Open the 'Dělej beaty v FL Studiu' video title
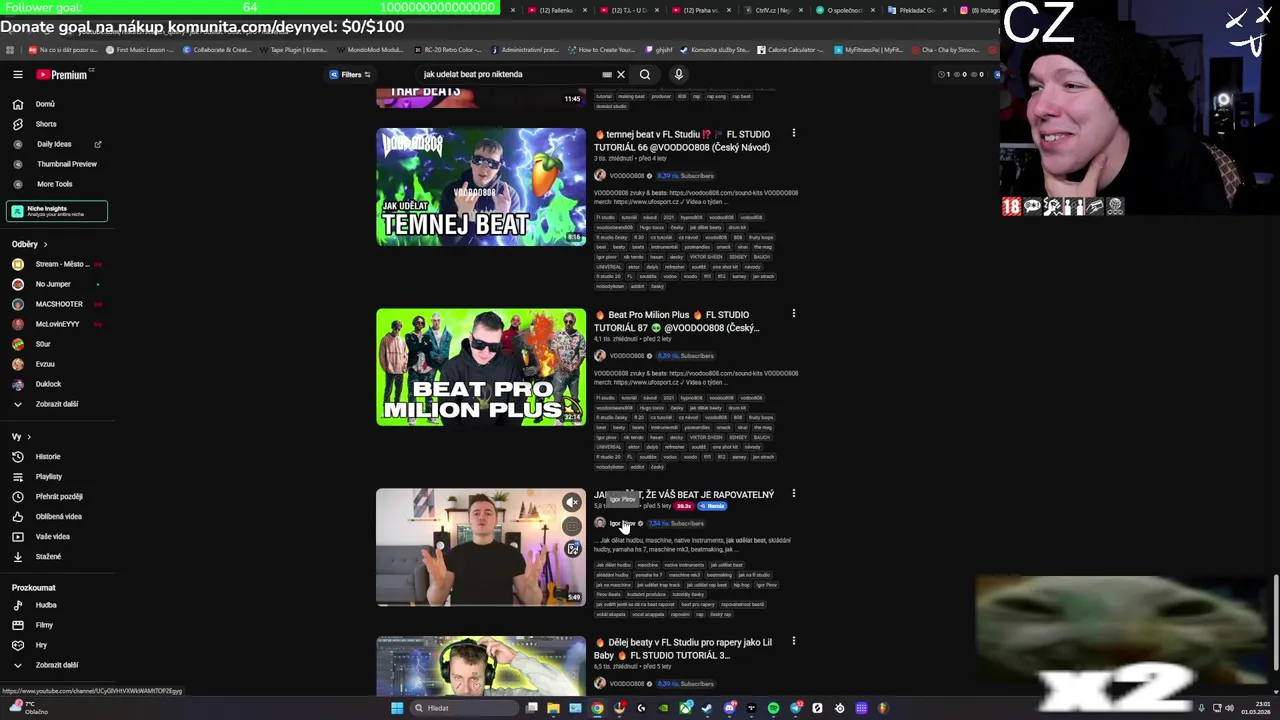Screen dimensions: 1280x720 tap(683, 649)
